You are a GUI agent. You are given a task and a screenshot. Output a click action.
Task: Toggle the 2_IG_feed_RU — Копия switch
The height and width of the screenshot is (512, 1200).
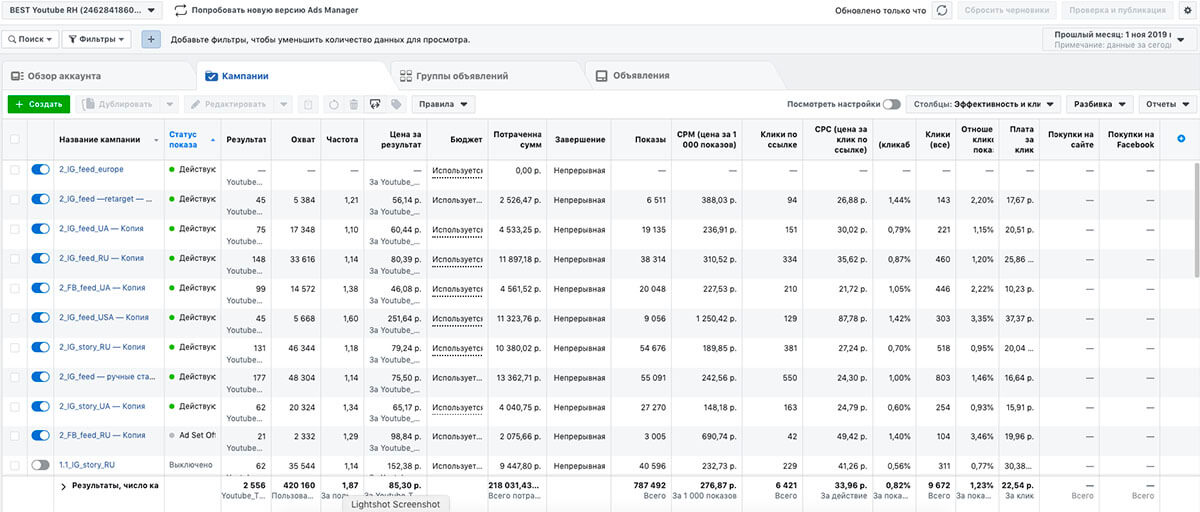tap(40, 259)
